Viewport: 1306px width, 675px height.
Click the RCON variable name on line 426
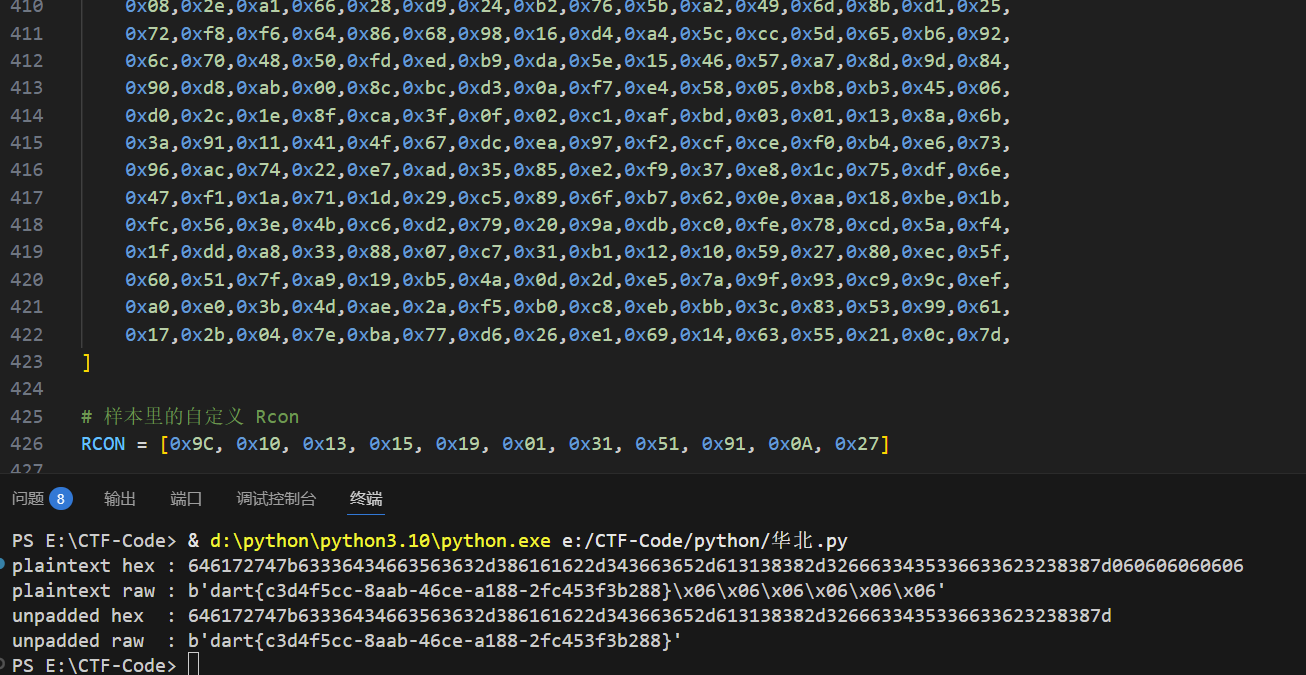click(103, 443)
